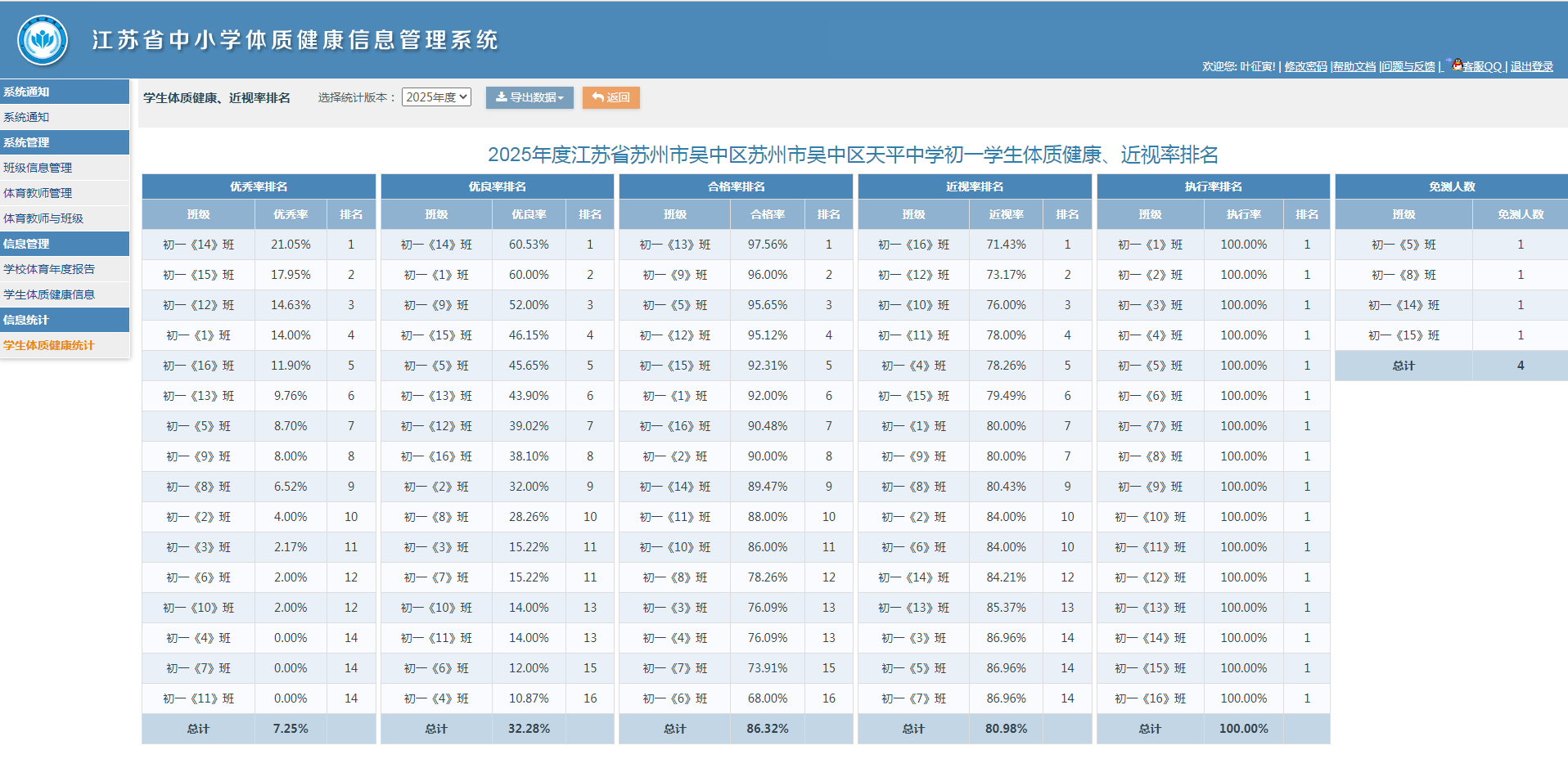Collapse the 信息管理 sidebar section header
This screenshot has height=768, width=1568.
point(27,244)
